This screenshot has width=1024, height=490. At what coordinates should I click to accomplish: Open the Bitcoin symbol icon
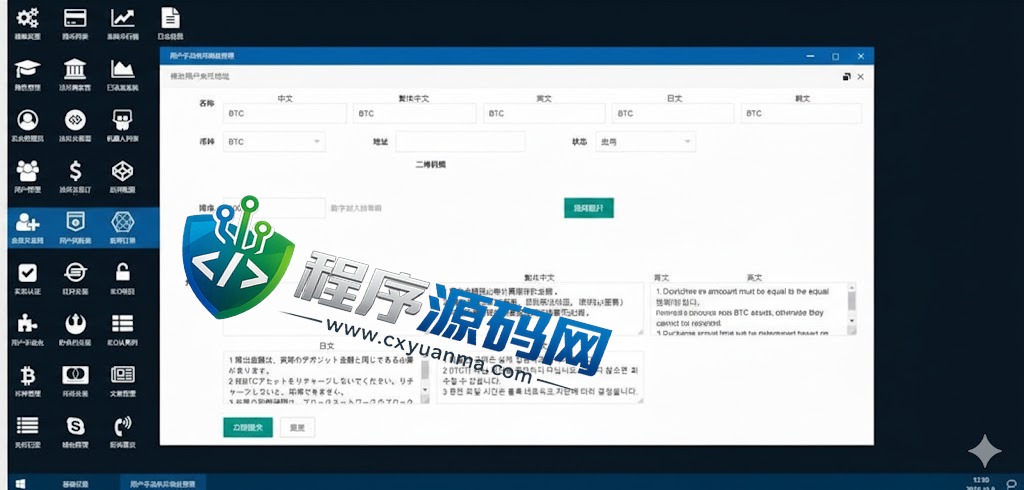tap(27, 375)
